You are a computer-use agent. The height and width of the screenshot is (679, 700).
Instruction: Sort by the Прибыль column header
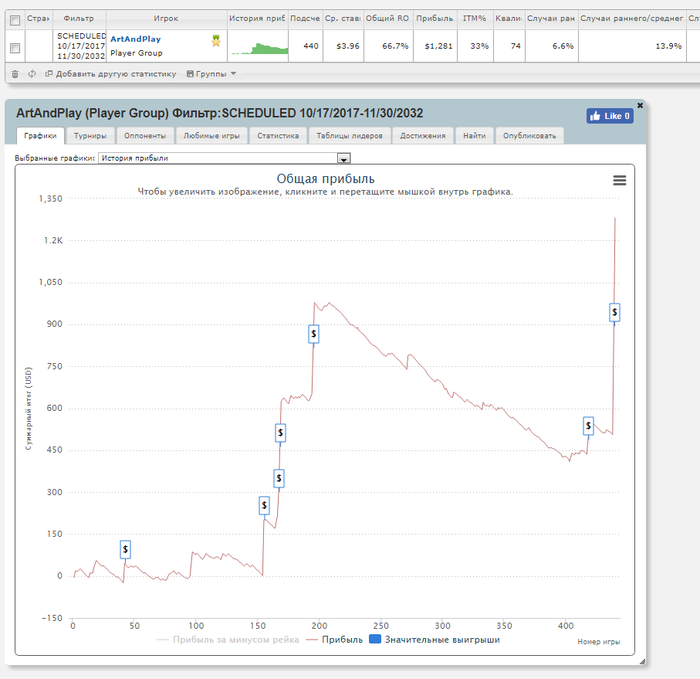pos(435,18)
